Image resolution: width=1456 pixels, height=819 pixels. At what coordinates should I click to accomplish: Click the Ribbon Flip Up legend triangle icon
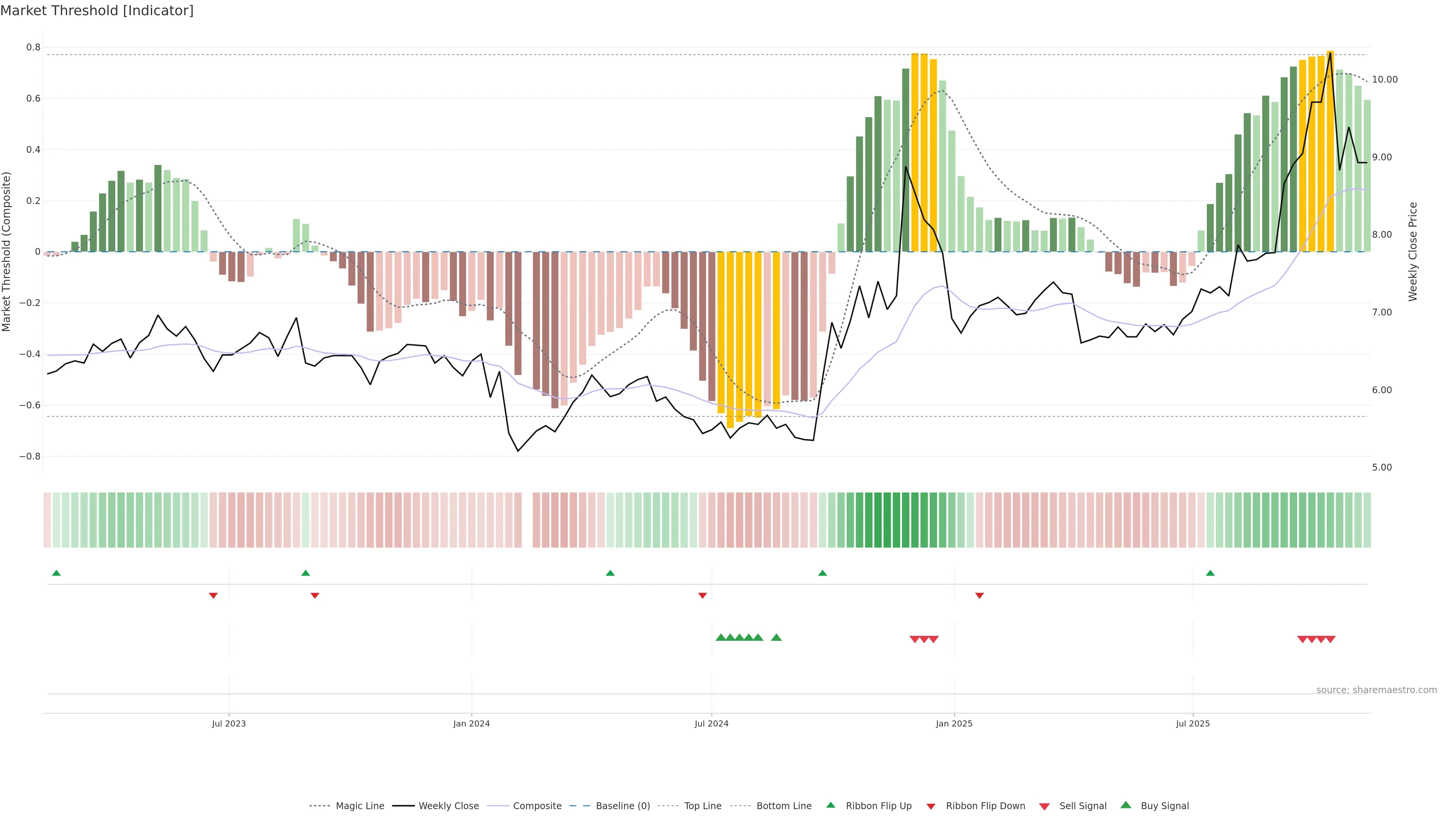point(830,805)
